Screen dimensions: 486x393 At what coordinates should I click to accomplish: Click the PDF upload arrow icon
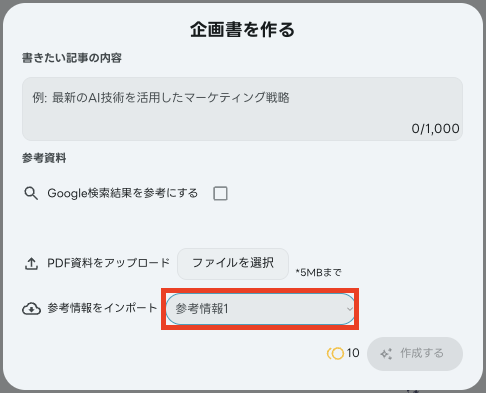(x=31, y=264)
